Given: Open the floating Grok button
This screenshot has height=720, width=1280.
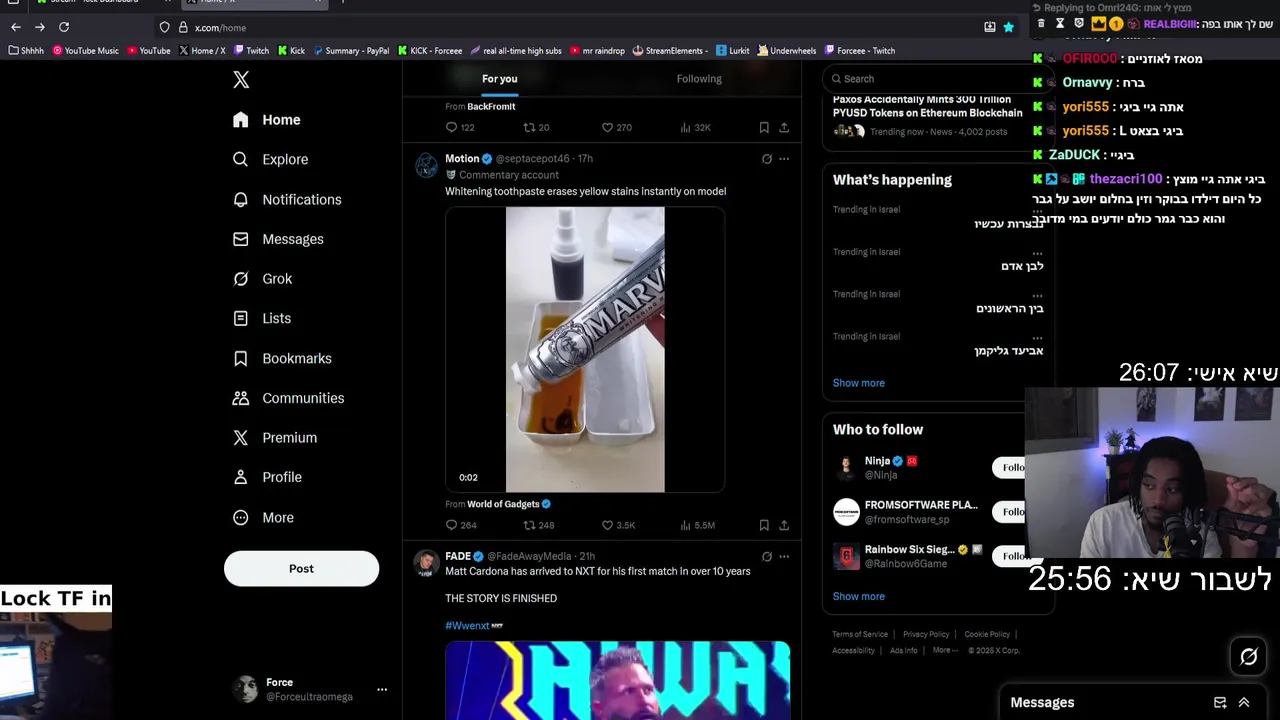Looking at the screenshot, I should tap(1249, 657).
